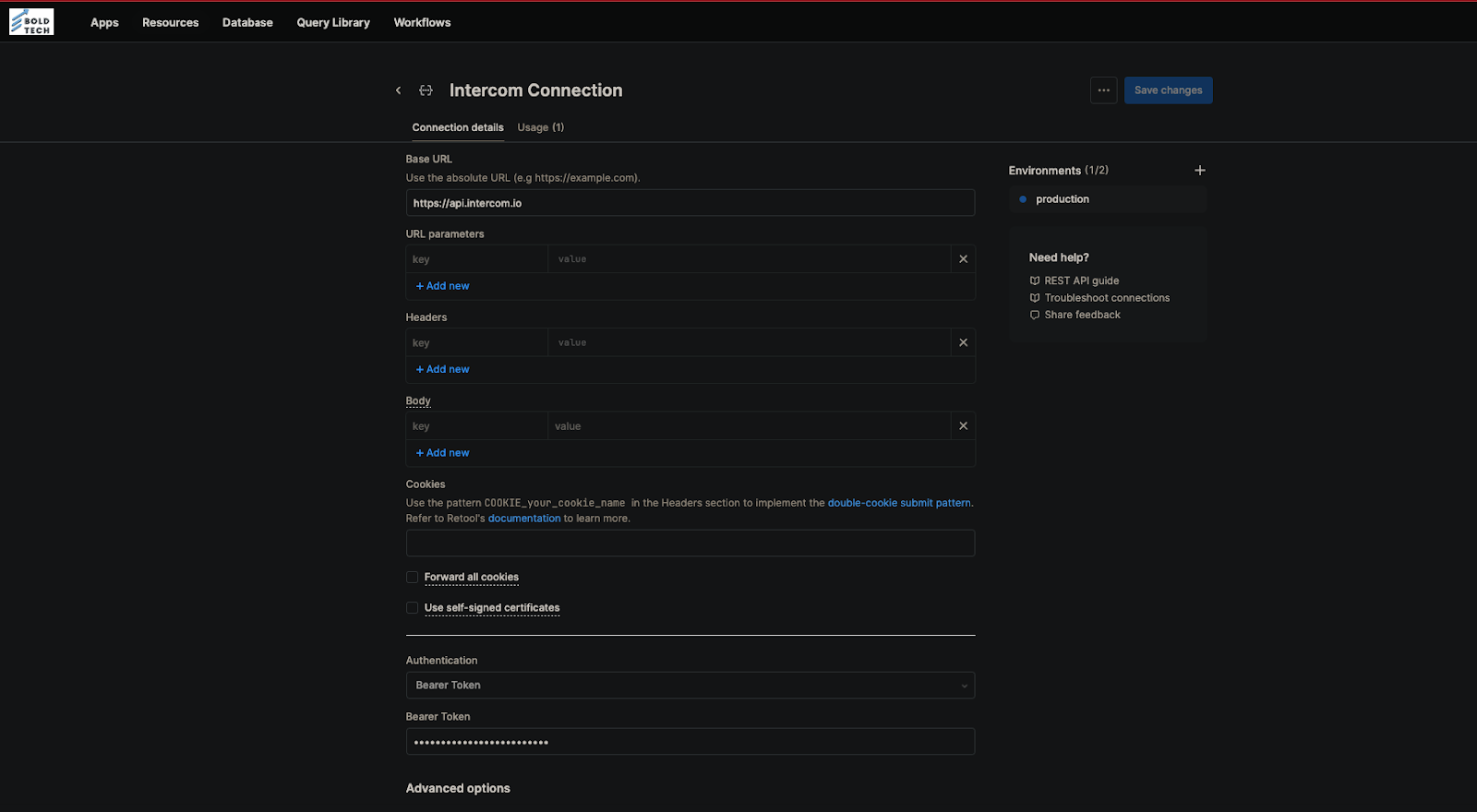The height and width of the screenshot is (812, 1477).
Task: Add new header row
Action: pyautogui.click(x=443, y=369)
